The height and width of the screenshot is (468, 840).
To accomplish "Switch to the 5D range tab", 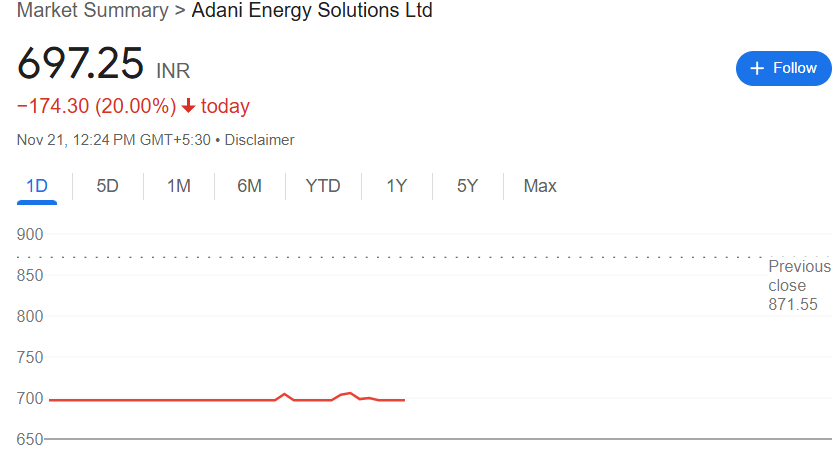I will pyautogui.click(x=107, y=186).
